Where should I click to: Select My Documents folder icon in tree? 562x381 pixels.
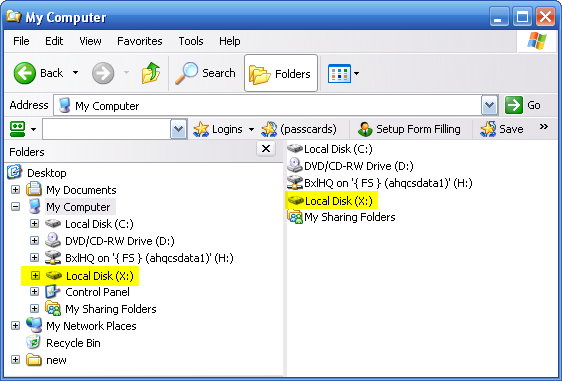click(x=34, y=189)
